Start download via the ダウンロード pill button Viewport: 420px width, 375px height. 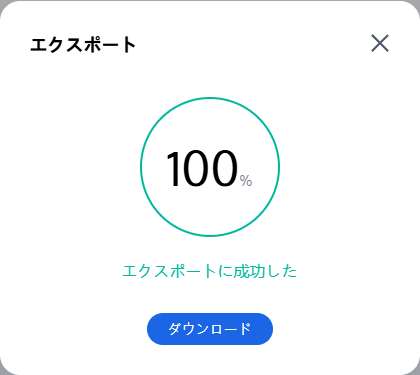click(x=210, y=329)
